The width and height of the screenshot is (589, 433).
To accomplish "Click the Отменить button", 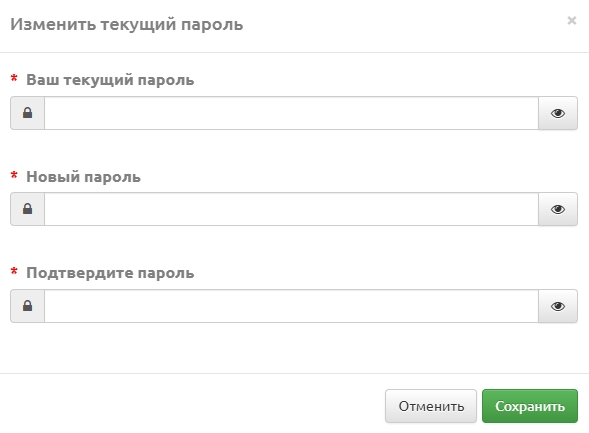I will coord(431,406).
